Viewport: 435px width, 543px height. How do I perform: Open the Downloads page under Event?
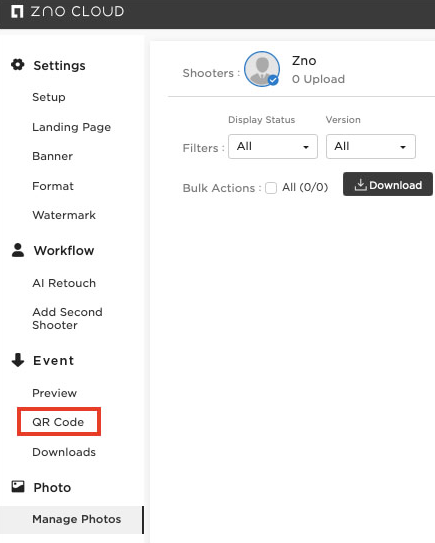(x=64, y=452)
